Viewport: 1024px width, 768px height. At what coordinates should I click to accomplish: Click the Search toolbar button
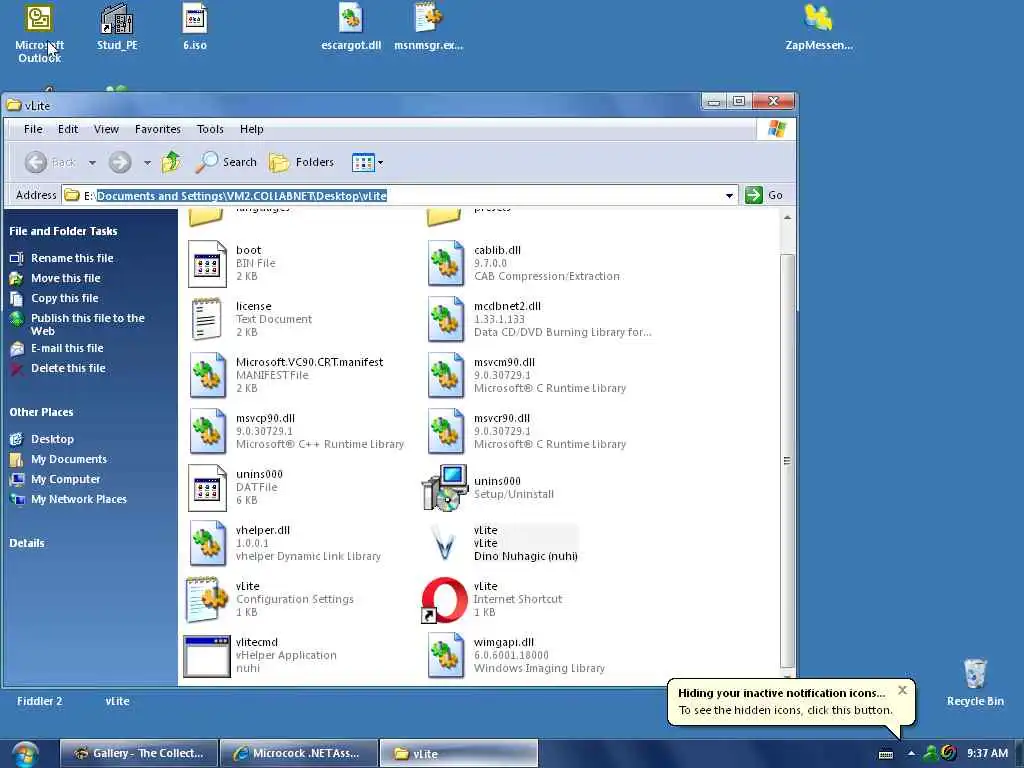coord(227,162)
